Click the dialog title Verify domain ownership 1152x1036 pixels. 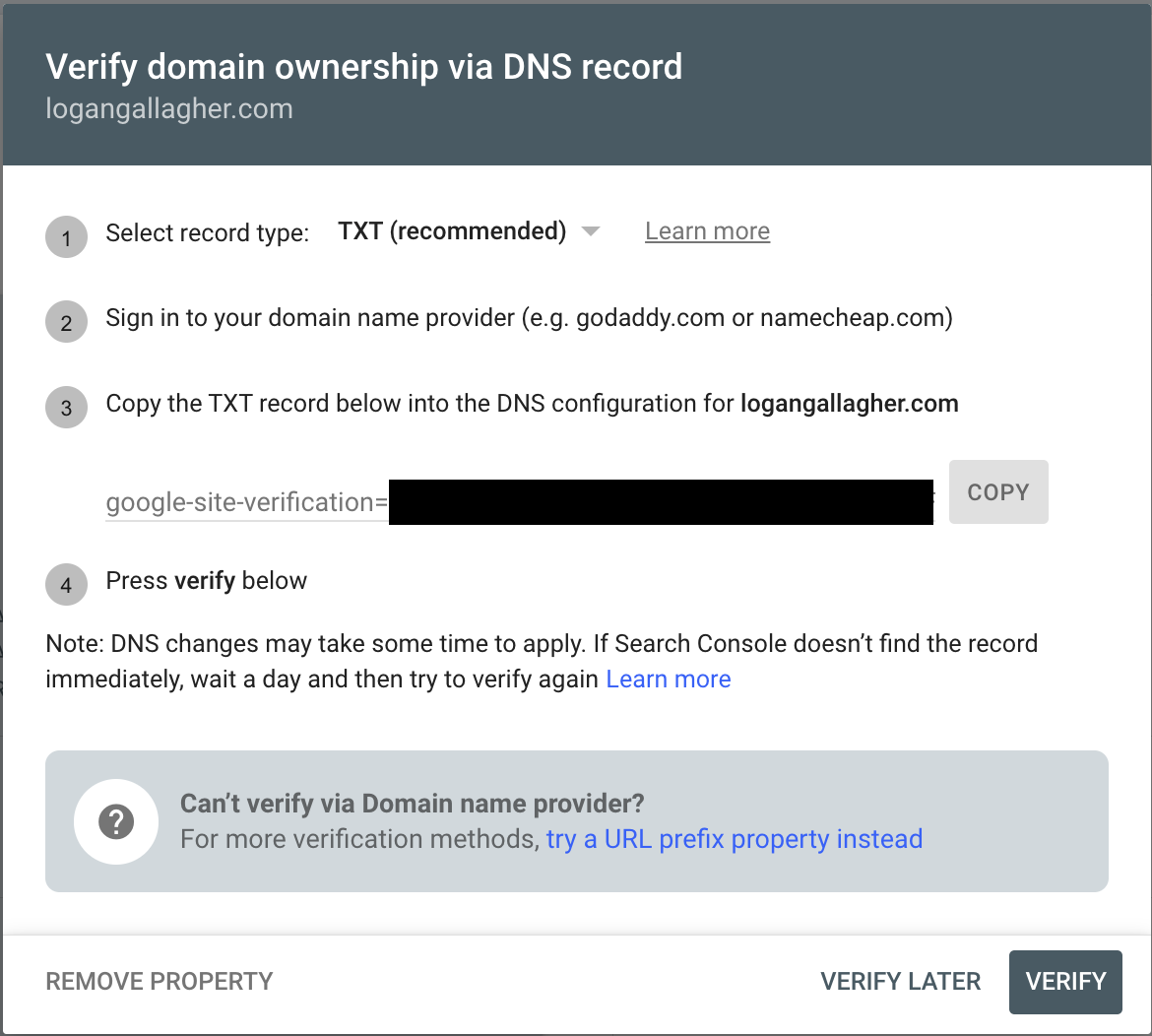click(x=363, y=67)
